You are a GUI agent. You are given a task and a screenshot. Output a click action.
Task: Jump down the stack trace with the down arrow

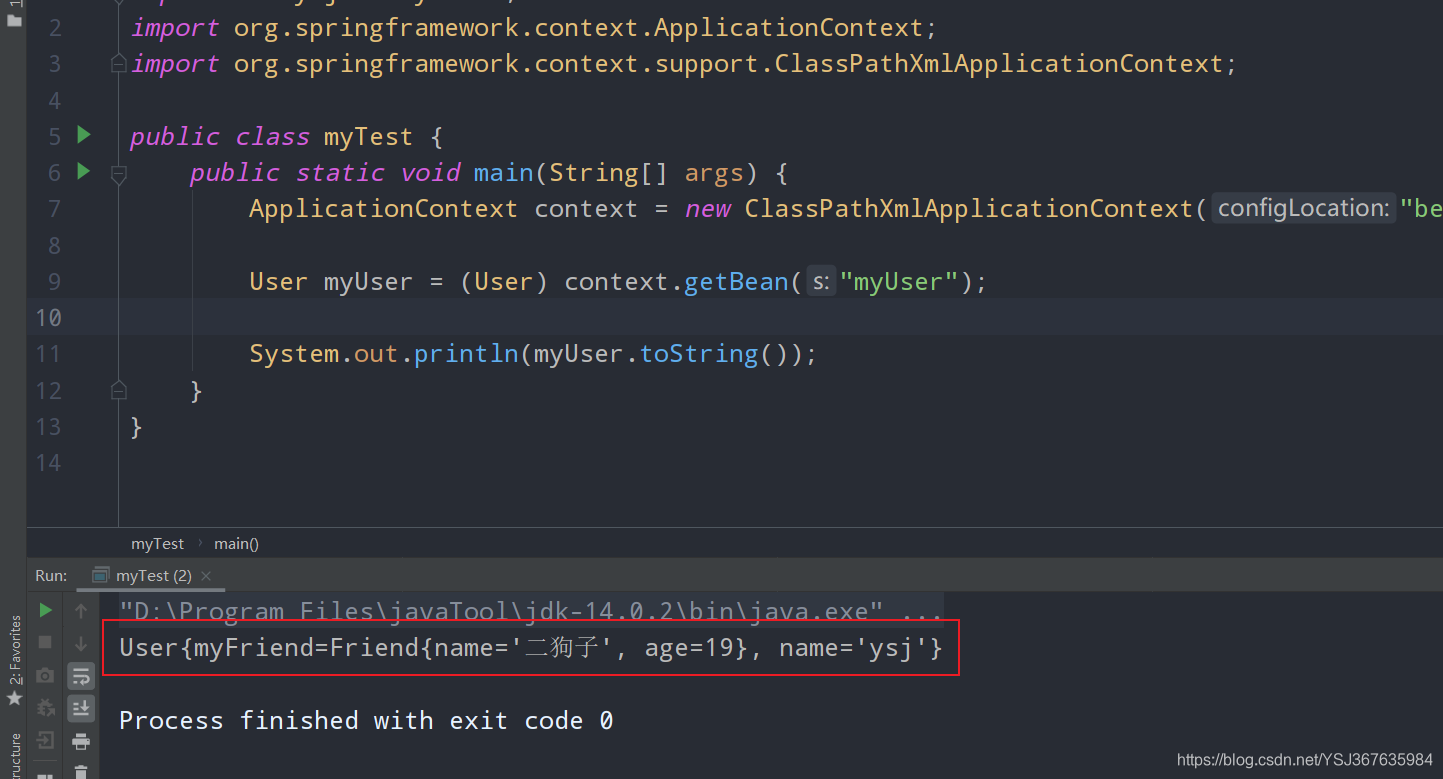81,642
